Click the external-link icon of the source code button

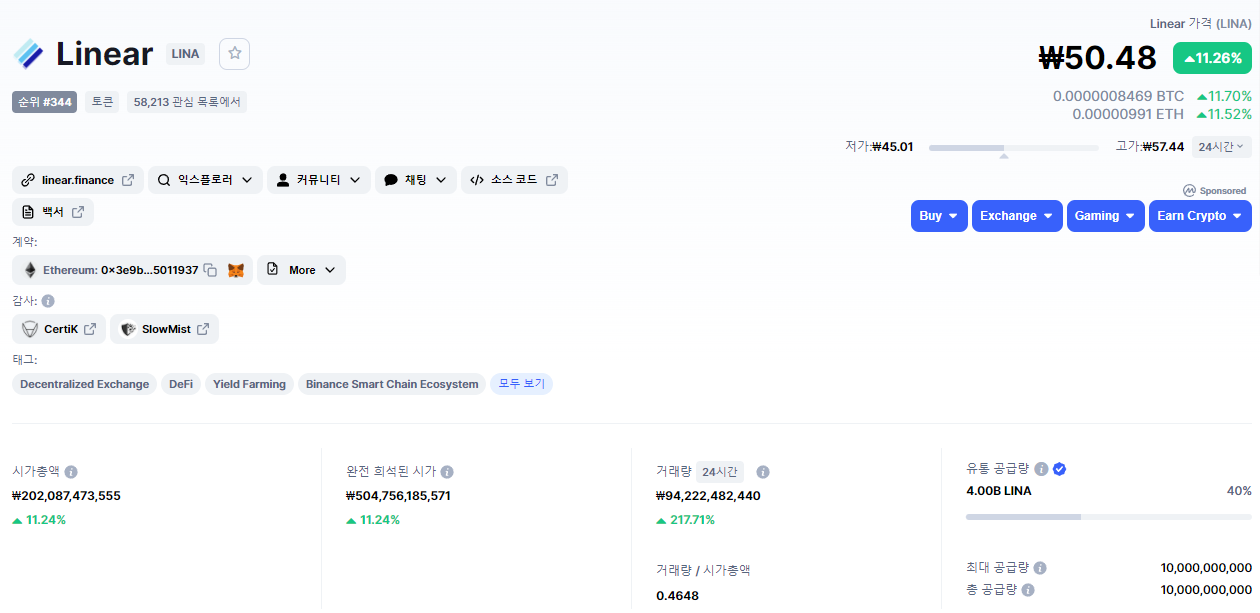(552, 180)
